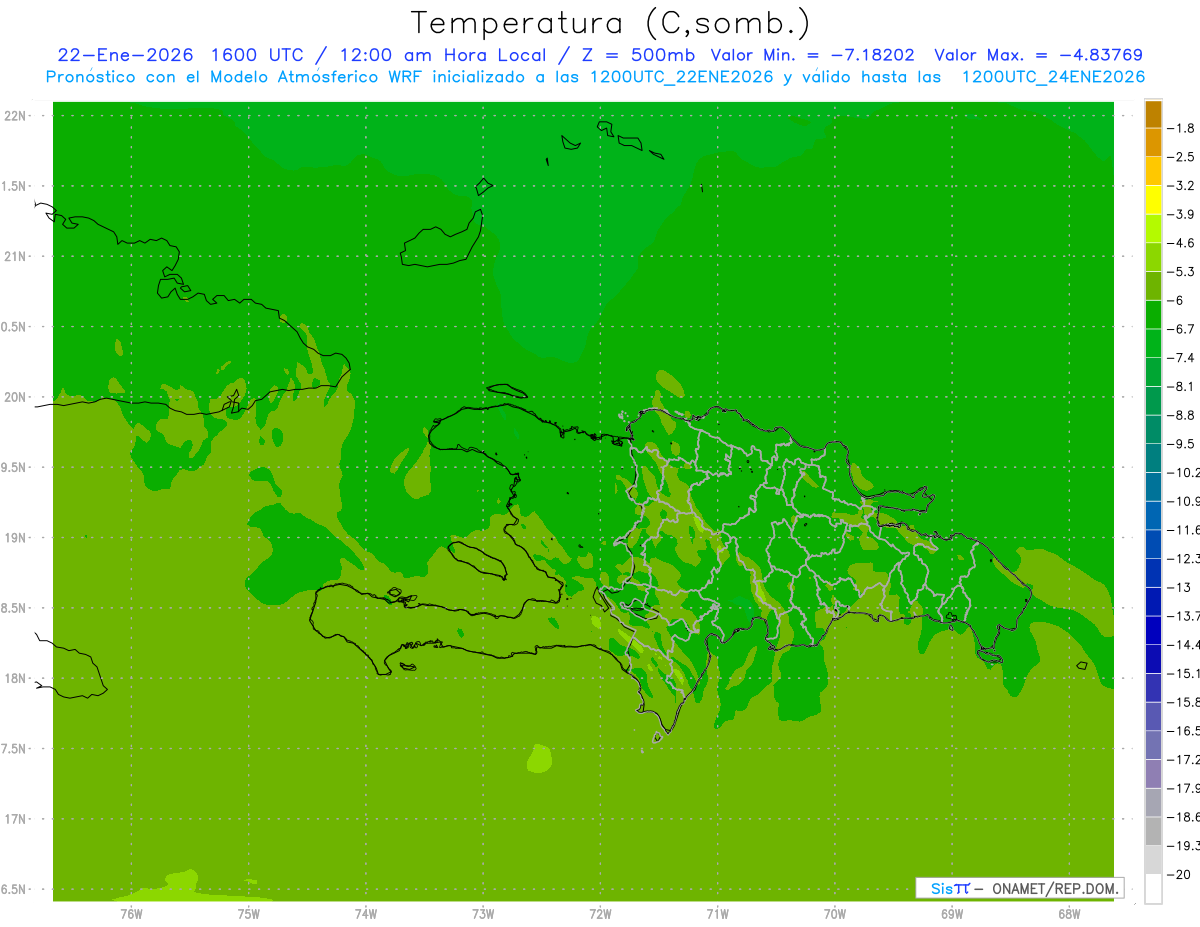Click the "1200UTC_24ENE2026" valid-until time text
This screenshot has height=927, width=1200.
(x=1053, y=77)
